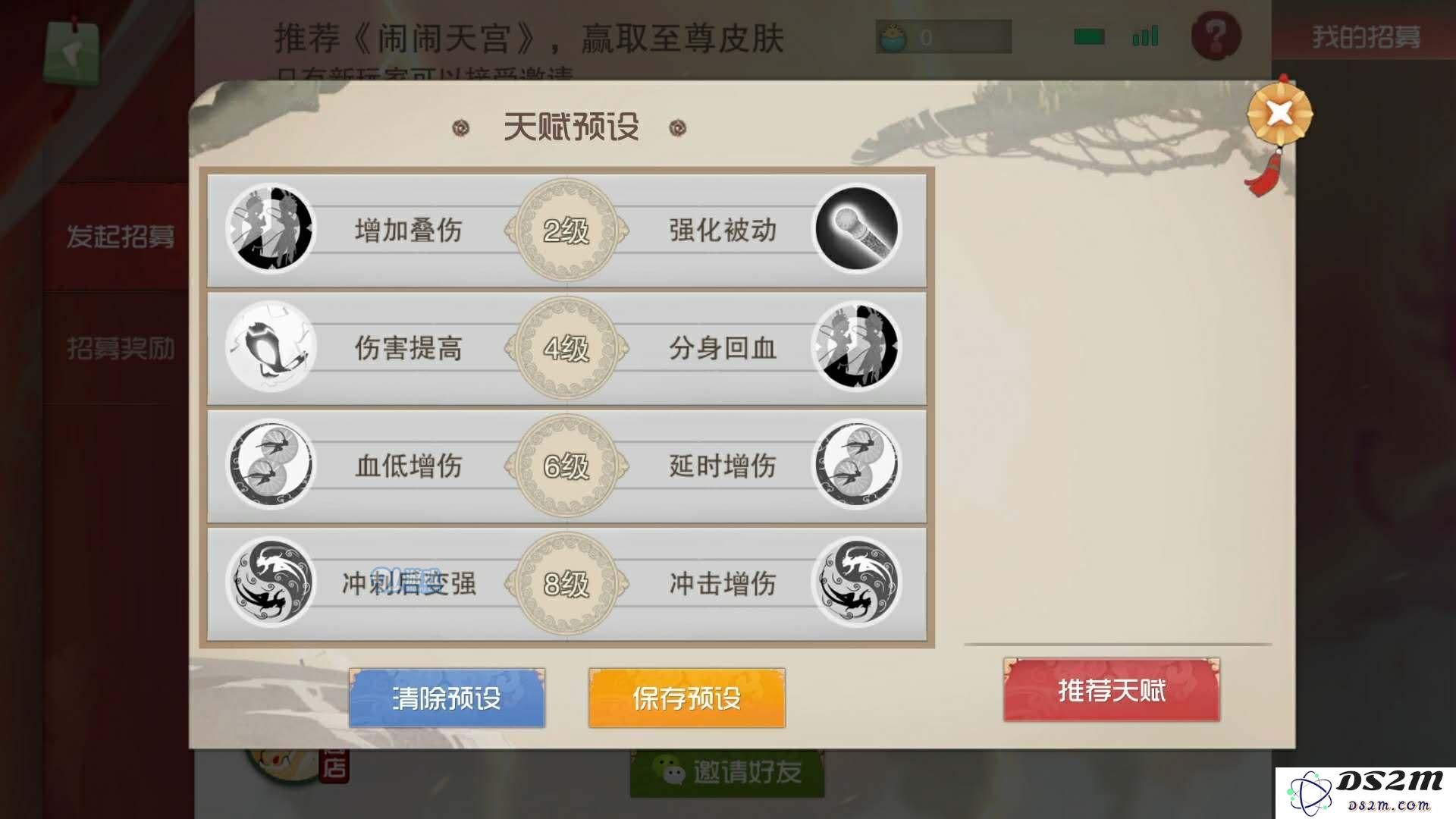Select the 冲击增伤 dragon icon
The image size is (1456, 819).
coord(857,582)
